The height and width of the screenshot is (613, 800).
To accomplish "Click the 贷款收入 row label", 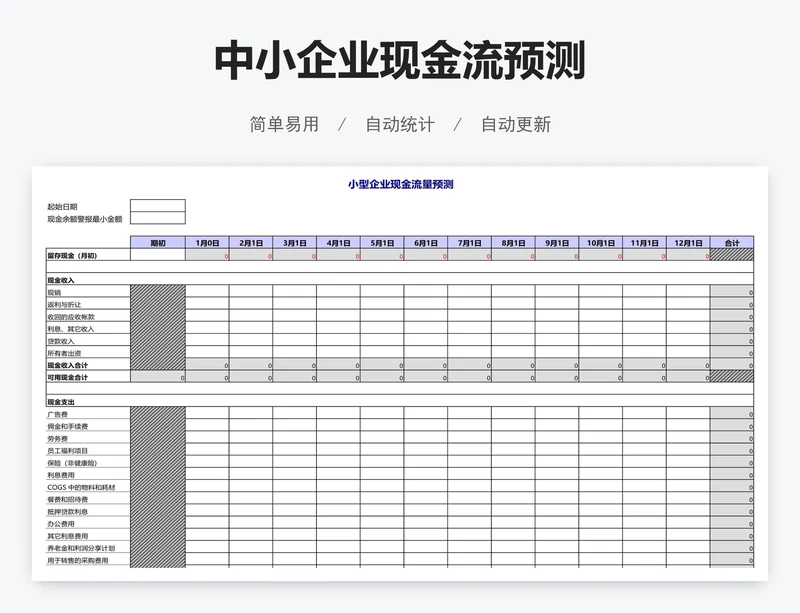I will coord(61,341).
